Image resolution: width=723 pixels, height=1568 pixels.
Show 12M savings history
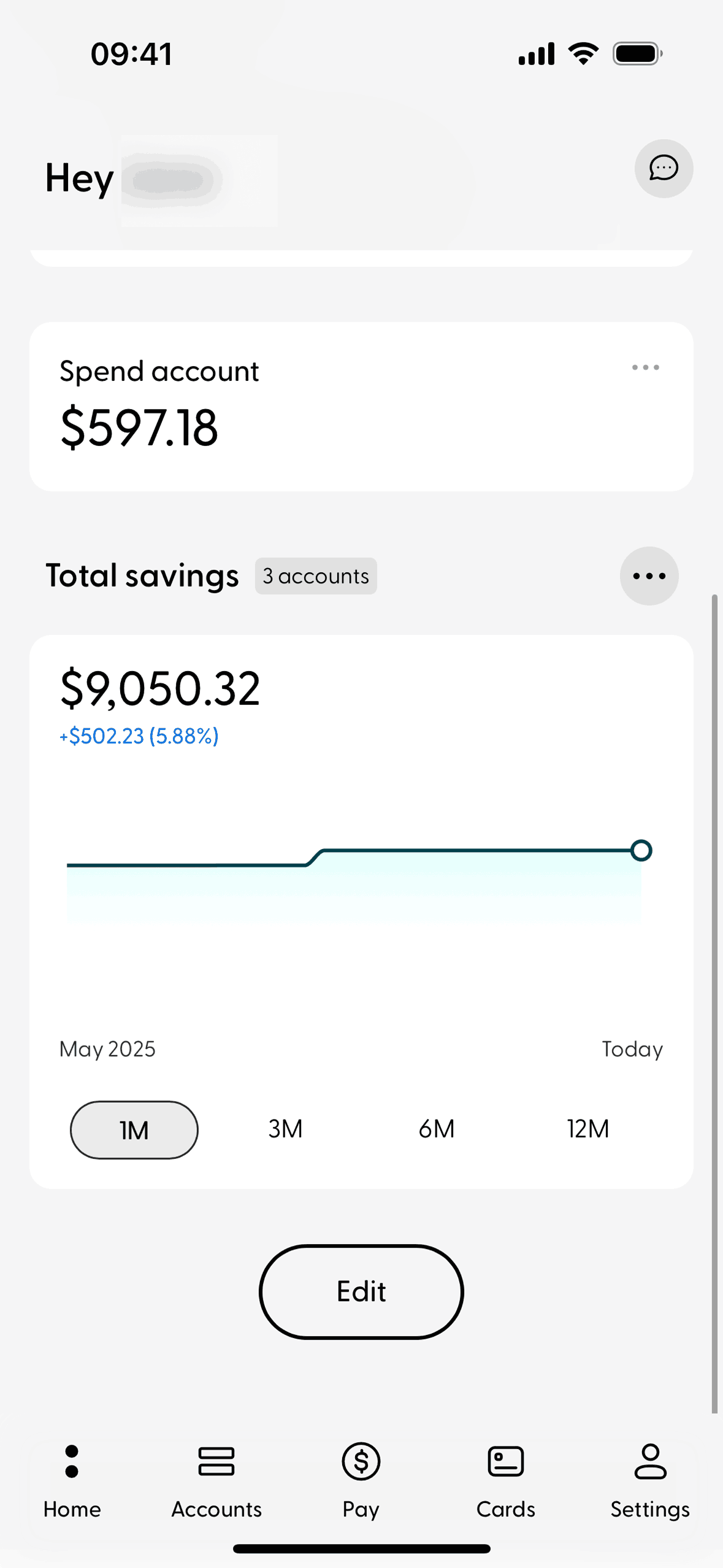587,1129
